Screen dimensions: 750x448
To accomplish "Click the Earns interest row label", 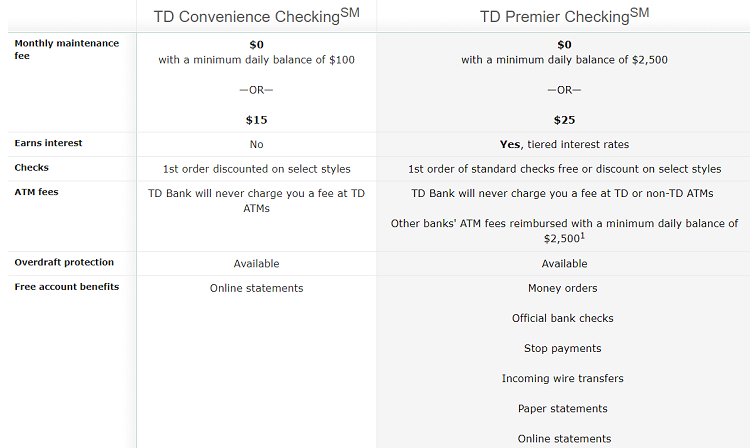I will point(48,143).
